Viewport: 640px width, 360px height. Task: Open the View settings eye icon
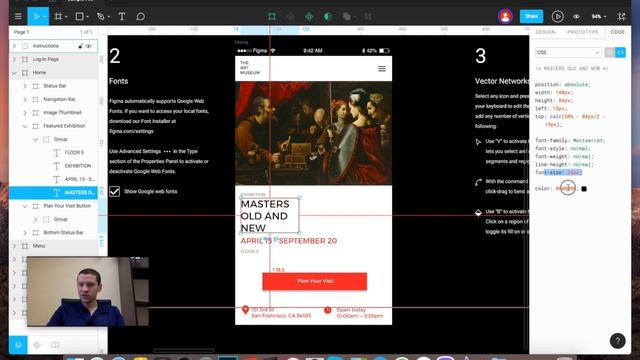[x=576, y=16]
